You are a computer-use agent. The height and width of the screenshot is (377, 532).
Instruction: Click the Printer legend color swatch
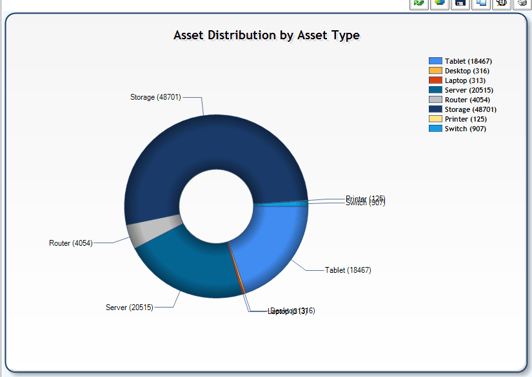click(x=435, y=119)
